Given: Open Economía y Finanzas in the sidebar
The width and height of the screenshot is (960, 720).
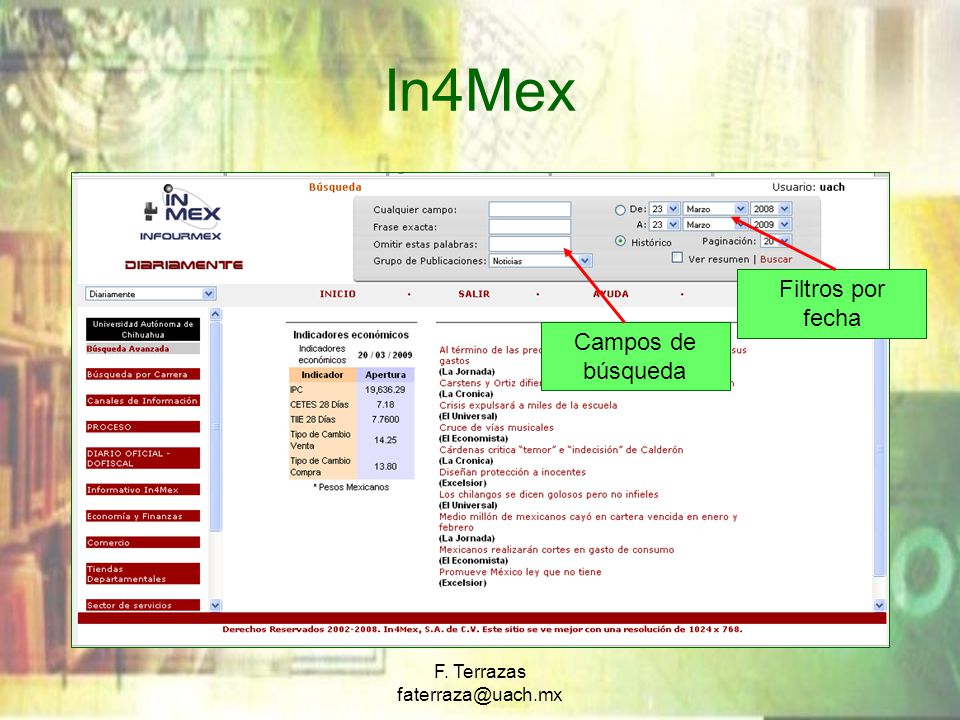Looking at the screenshot, I should [x=143, y=516].
